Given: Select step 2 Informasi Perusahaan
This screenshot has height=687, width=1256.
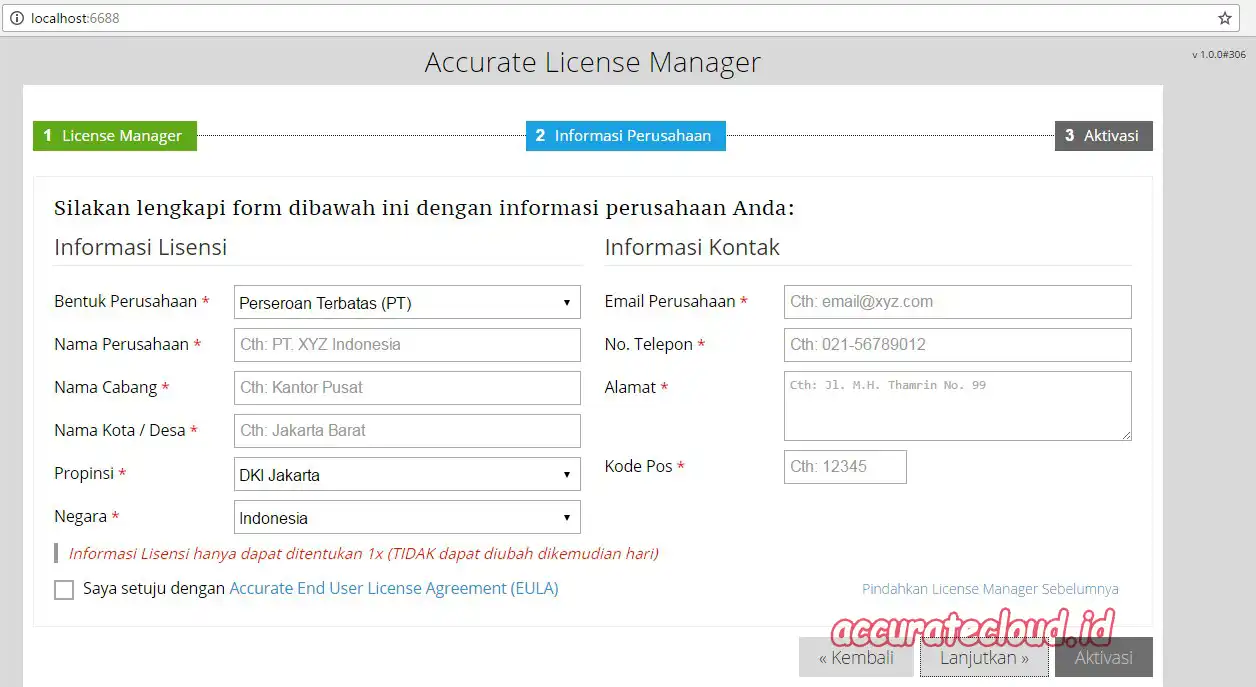Looking at the screenshot, I should 626,136.
